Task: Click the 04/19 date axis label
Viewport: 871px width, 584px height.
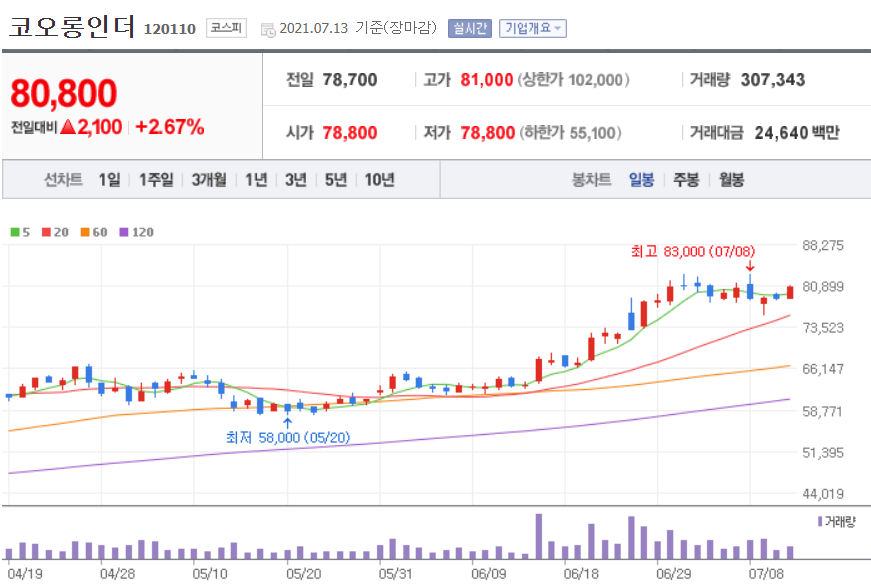Action: click(x=24, y=573)
